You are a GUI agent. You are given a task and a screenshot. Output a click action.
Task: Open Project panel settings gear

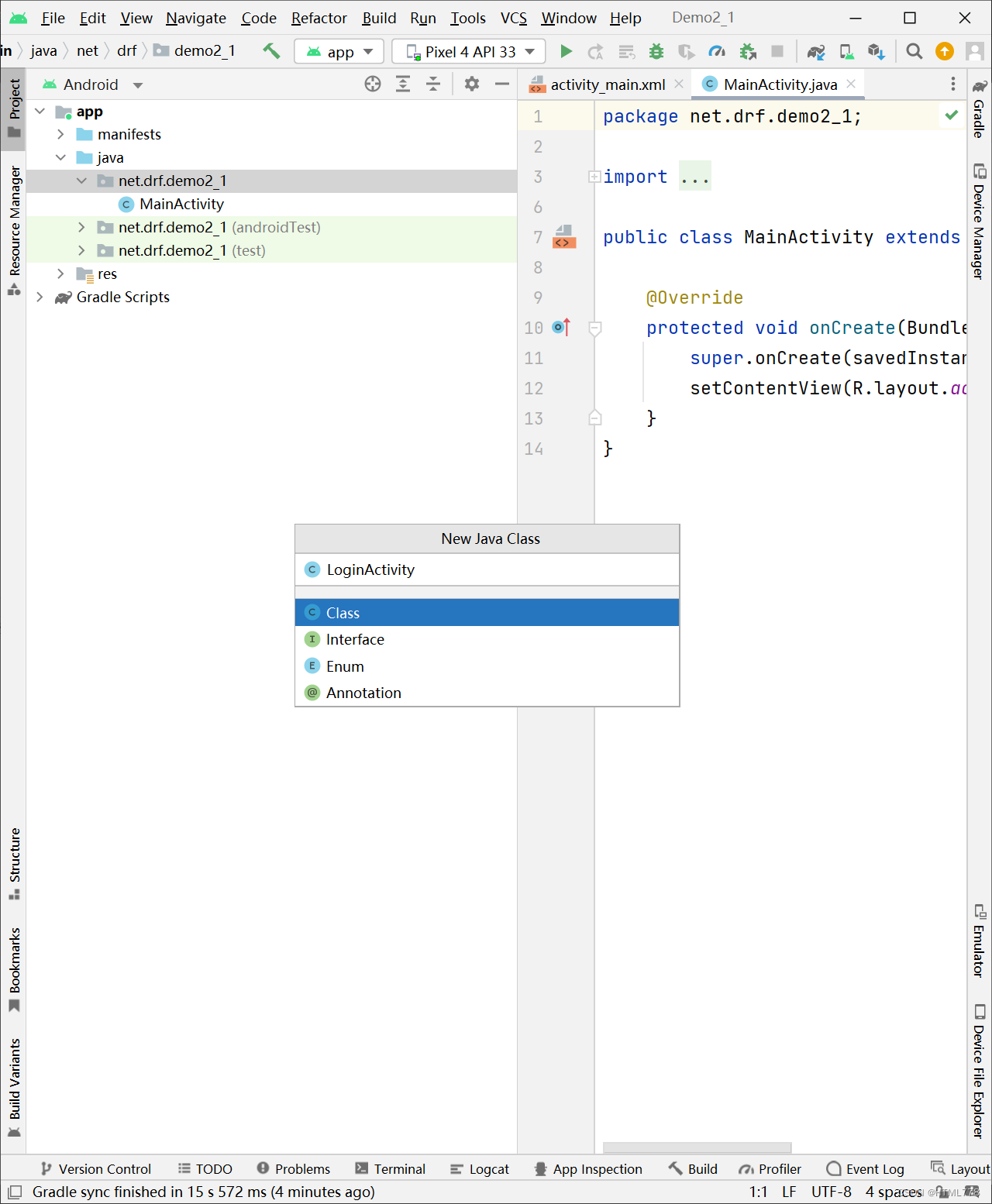click(x=472, y=84)
